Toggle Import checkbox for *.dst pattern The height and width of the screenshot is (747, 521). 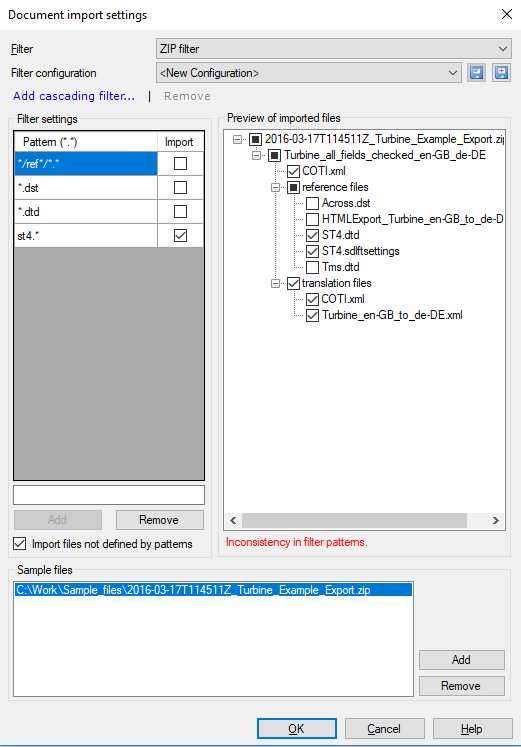(180, 187)
